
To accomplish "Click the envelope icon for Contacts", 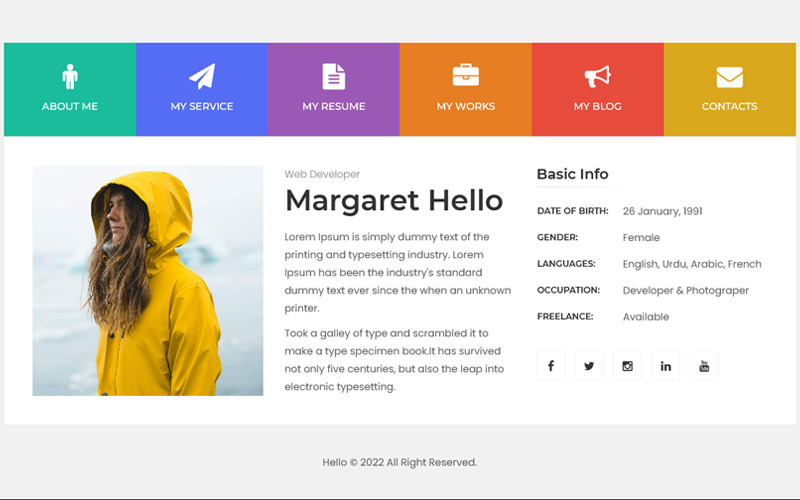I will [730, 77].
